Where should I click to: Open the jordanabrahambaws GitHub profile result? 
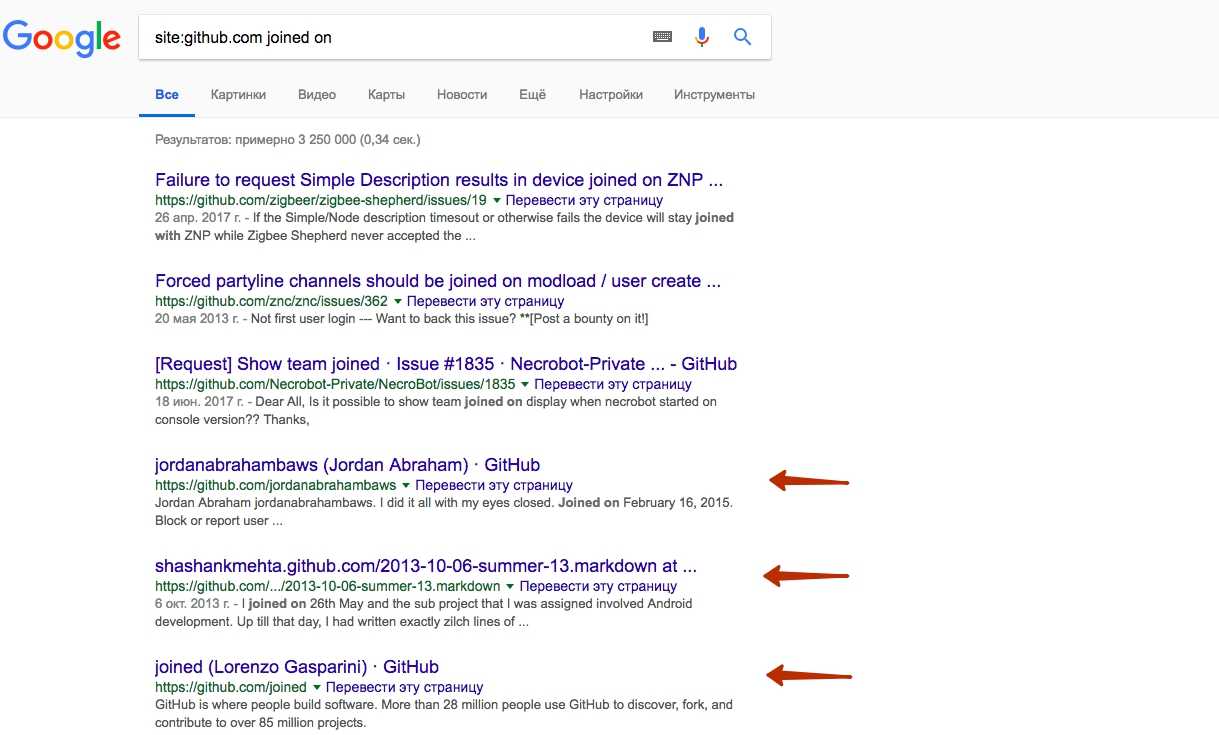347,465
